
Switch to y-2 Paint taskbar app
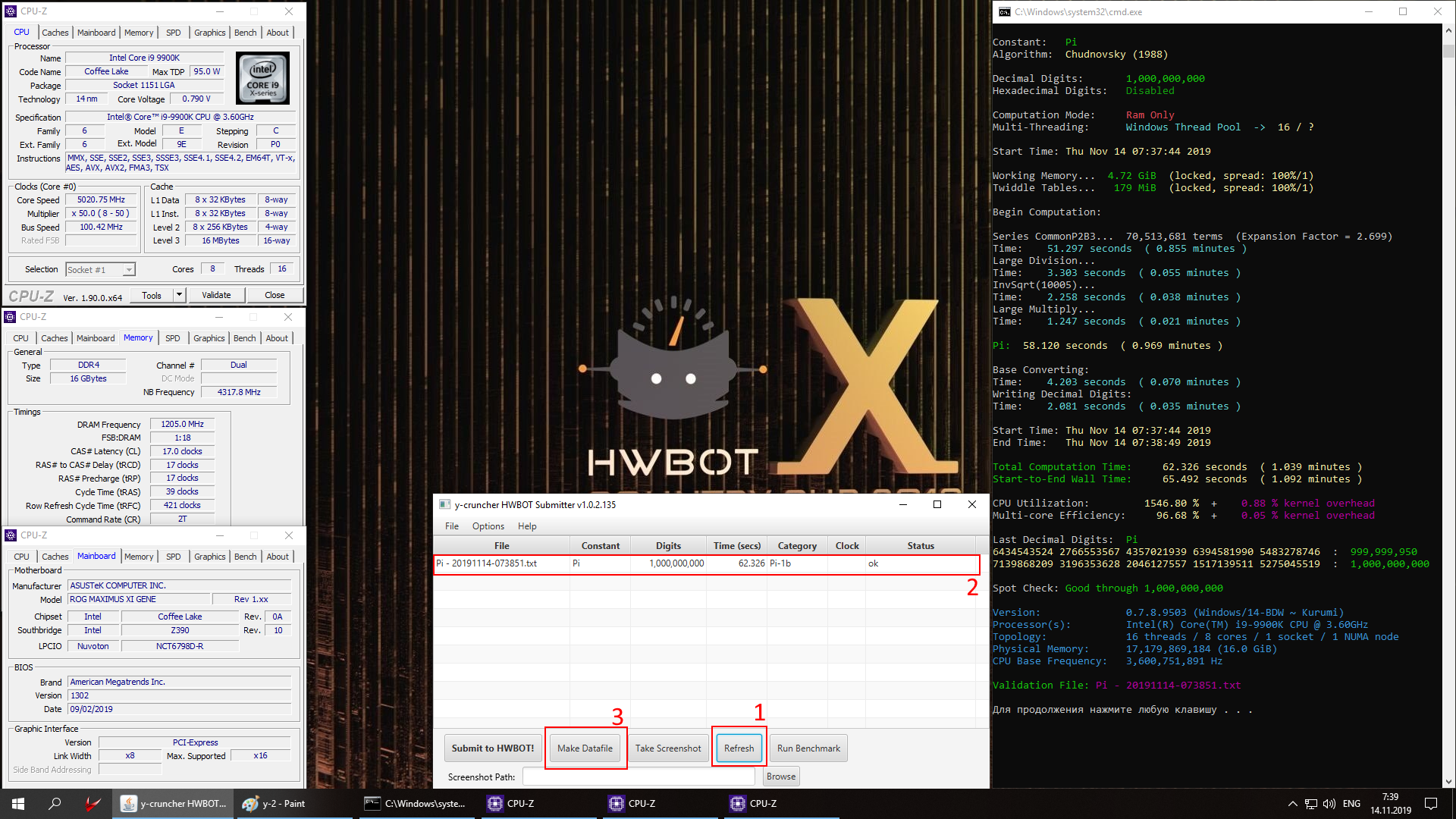pos(275,804)
